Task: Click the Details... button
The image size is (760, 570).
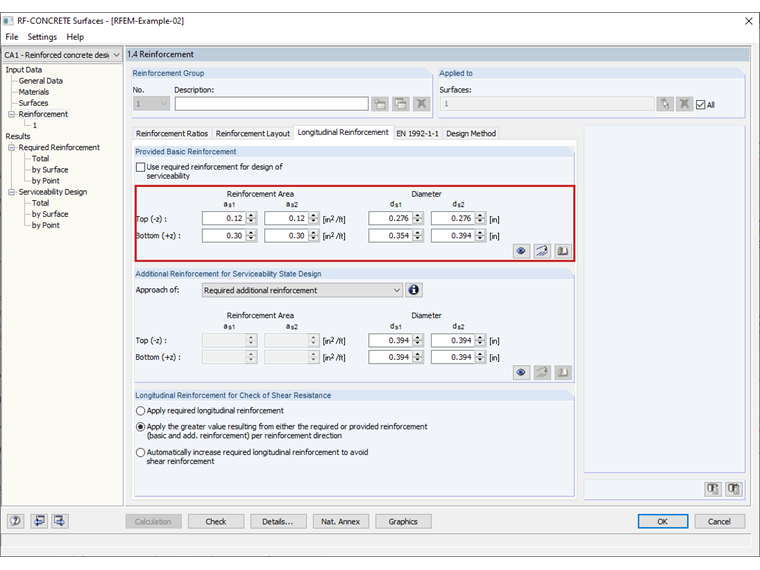Action: (278, 522)
